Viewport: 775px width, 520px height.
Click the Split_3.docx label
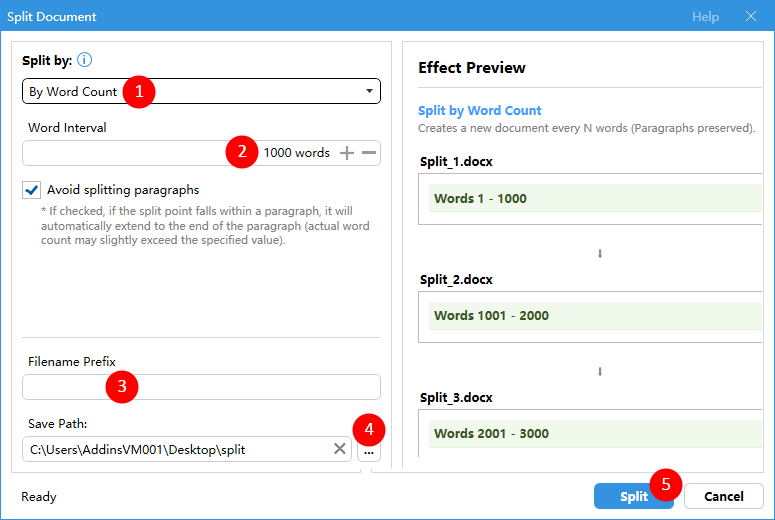click(456, 397)
